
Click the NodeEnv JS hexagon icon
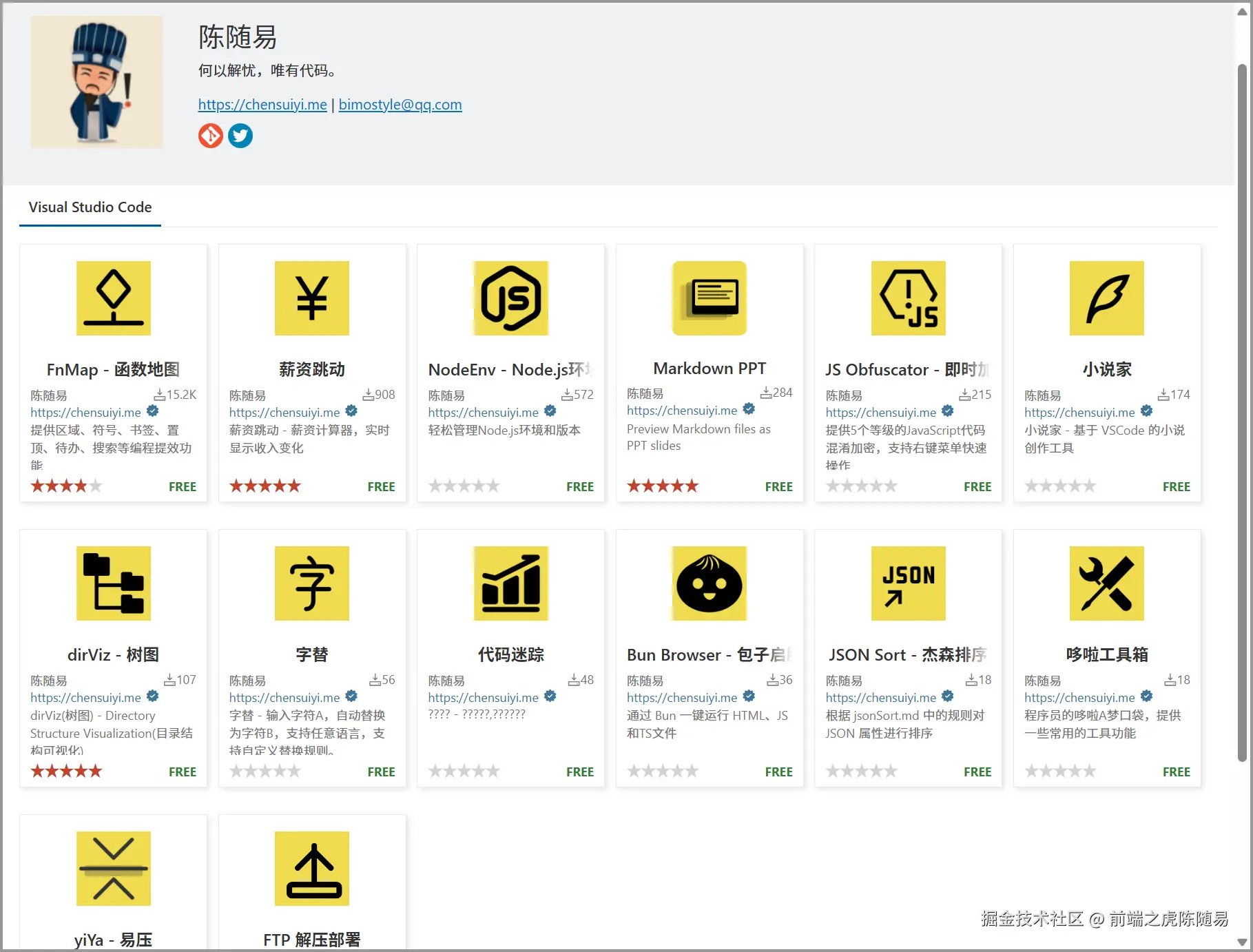tap(510, 298)
